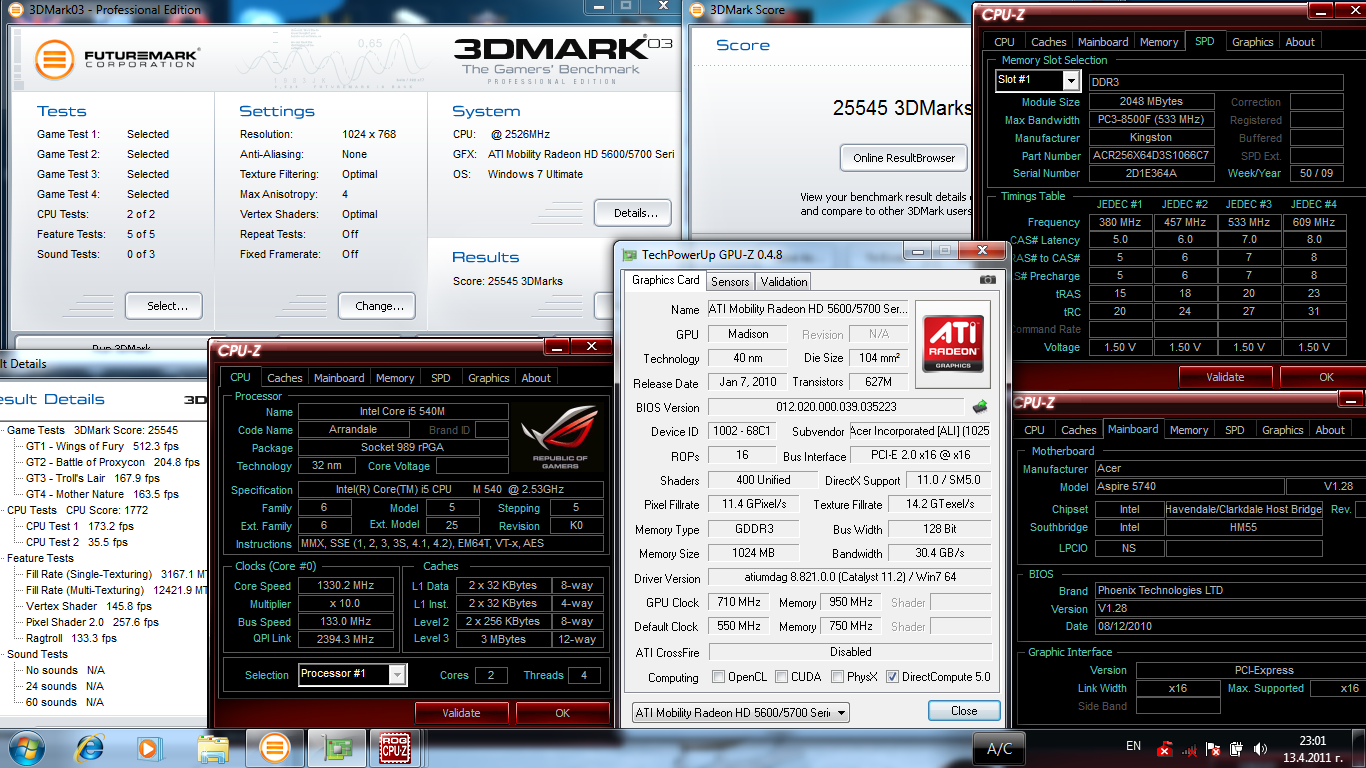1366x768 pixels.
Task: Open Windows Explorer folder on the taskbar
Action: coord(214,747)
